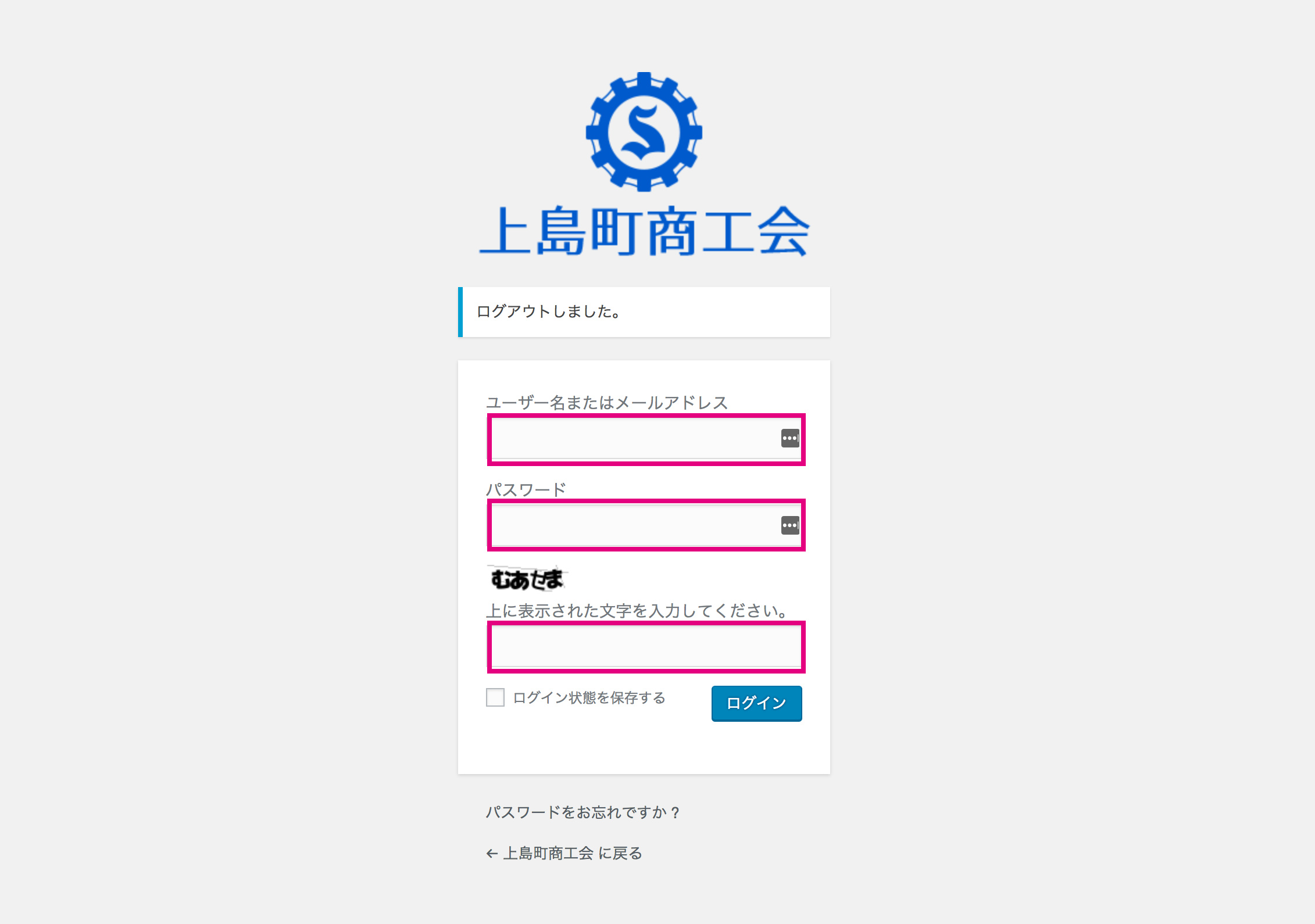Focus the ユーザー名またはメールアドレス input field
Screen dimensions: 1315x924
pos(646,439)
